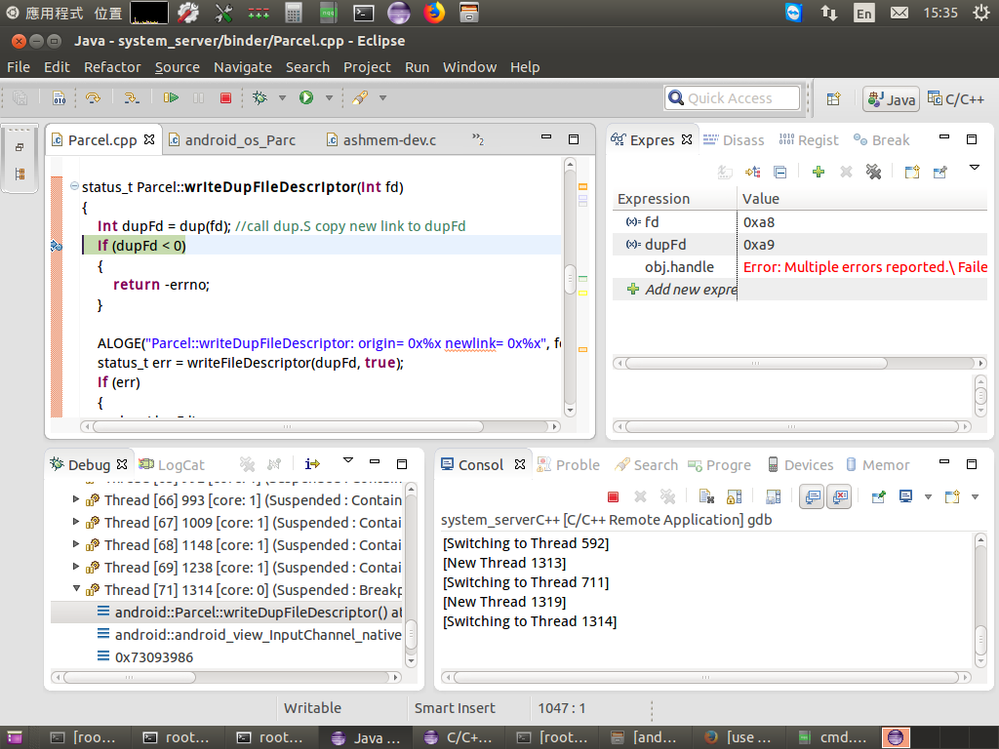Open the Expressions view menu dropdown

pos(974,168)
